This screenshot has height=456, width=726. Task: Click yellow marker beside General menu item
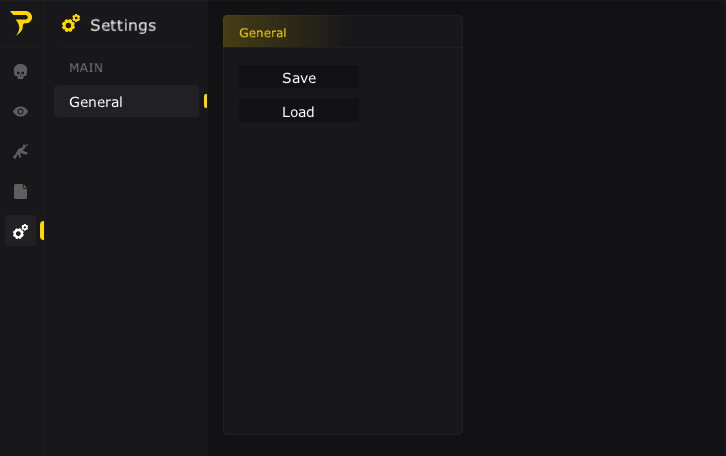coord(205,101)
